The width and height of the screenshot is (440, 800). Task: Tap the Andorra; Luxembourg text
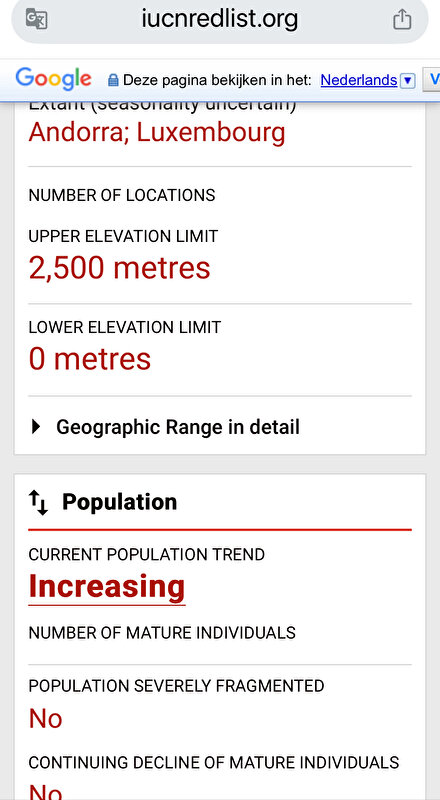click(x=157, y=132)
